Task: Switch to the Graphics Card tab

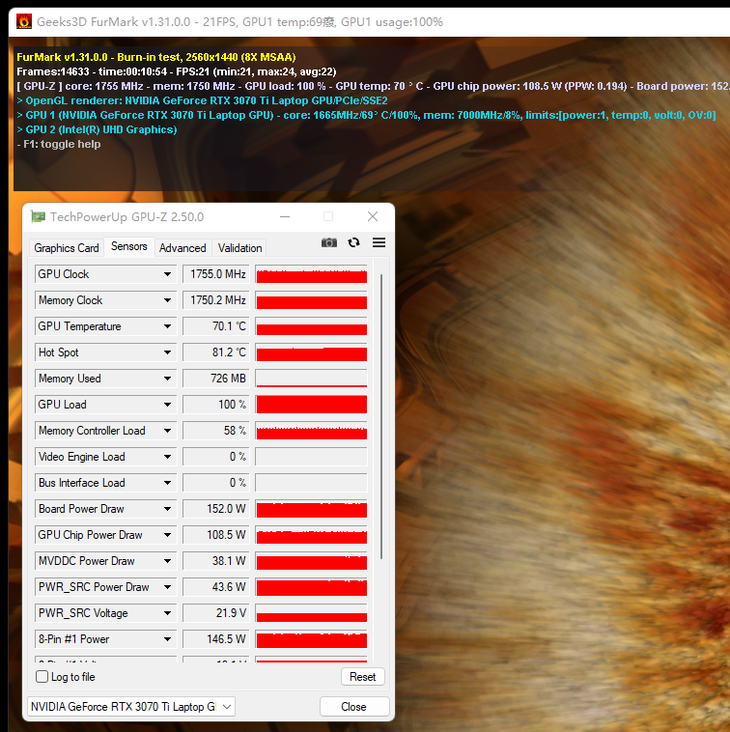Action: (66, 248)
